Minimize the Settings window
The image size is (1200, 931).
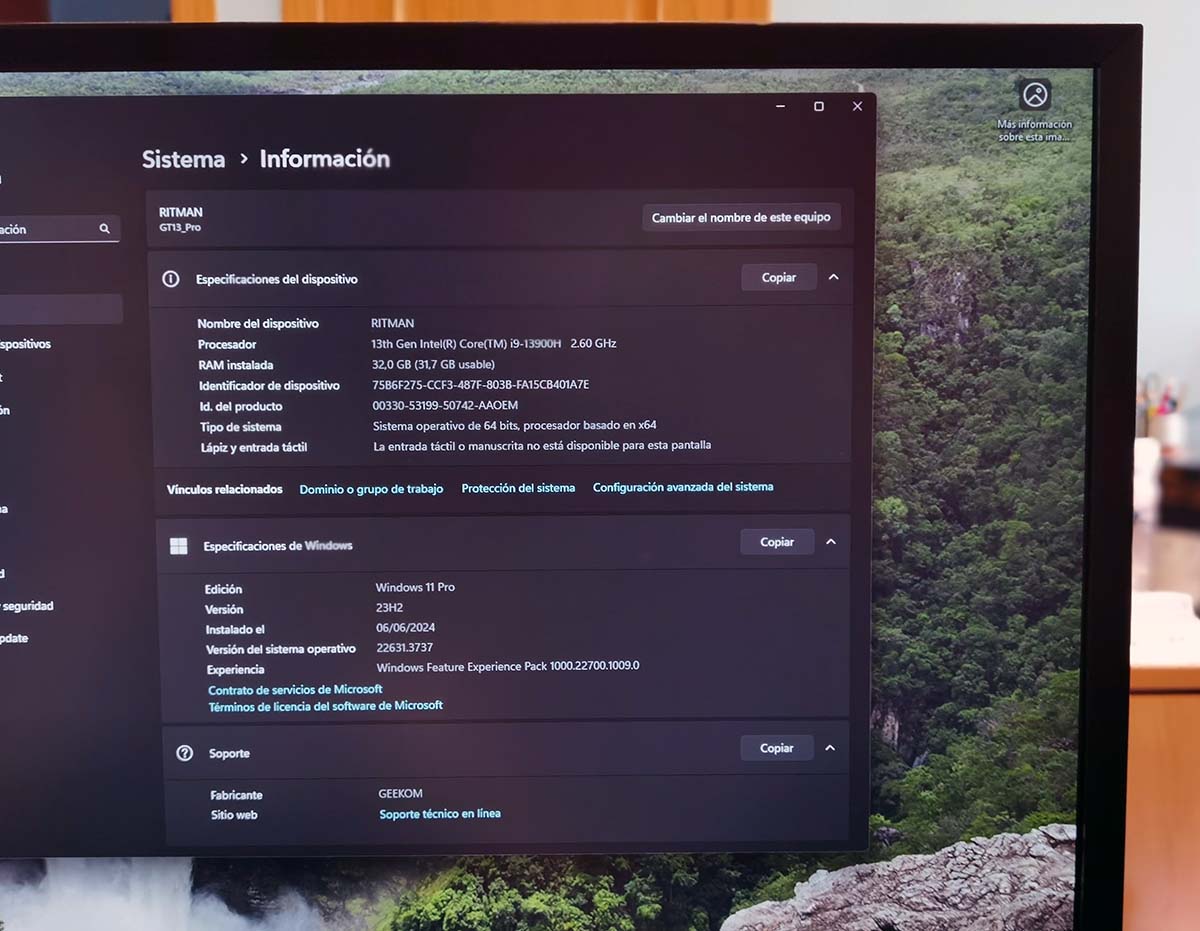click(781, 106)
